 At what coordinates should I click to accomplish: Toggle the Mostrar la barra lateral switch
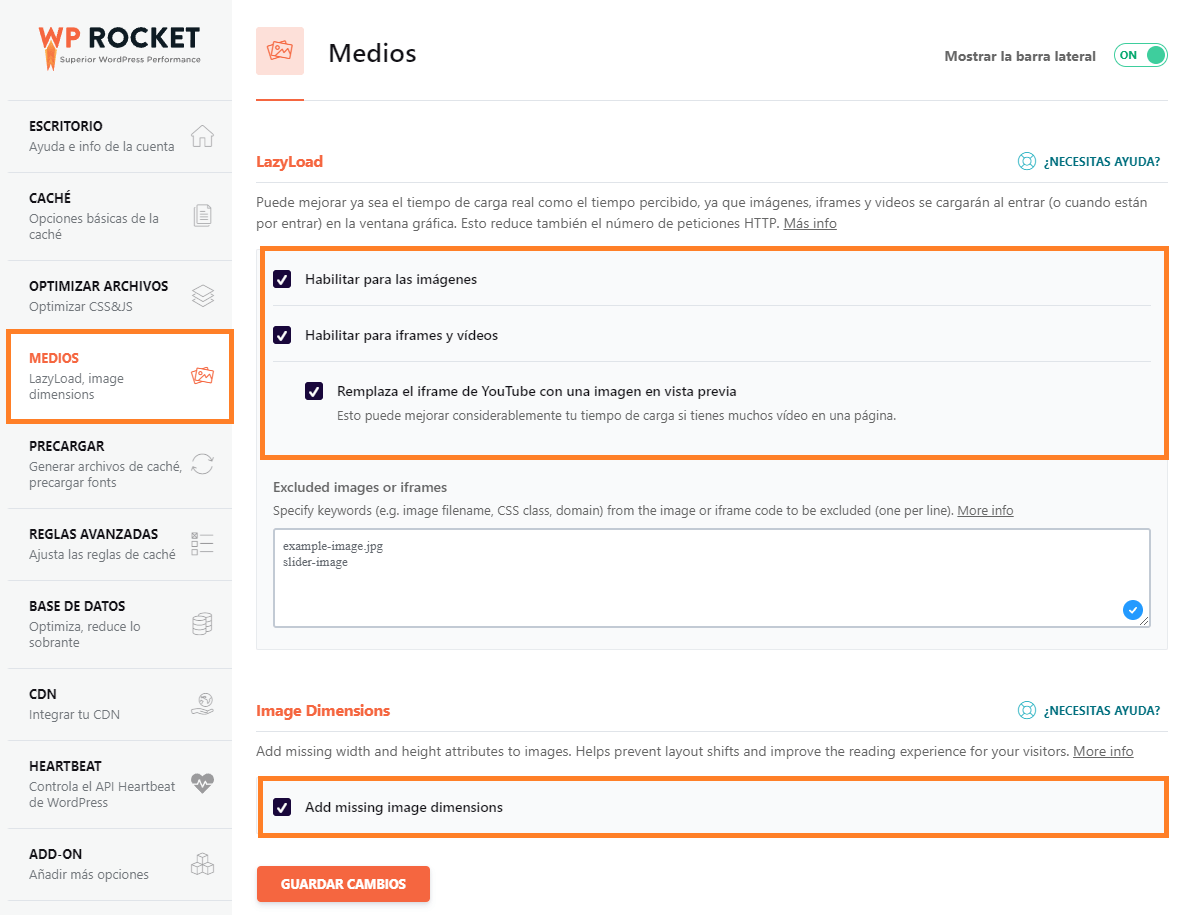coord(1141,56)
